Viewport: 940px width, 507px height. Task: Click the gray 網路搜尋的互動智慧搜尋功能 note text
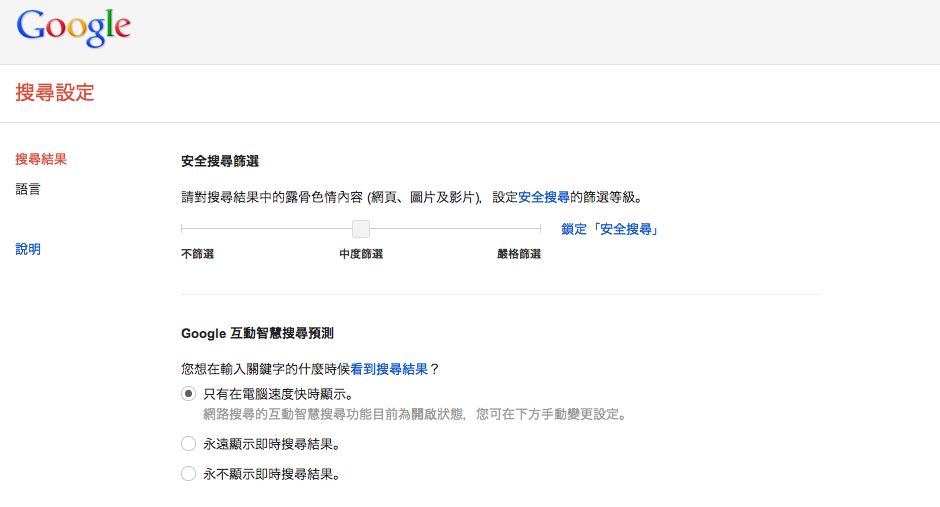pyautogui.click(x=414, y=414)
